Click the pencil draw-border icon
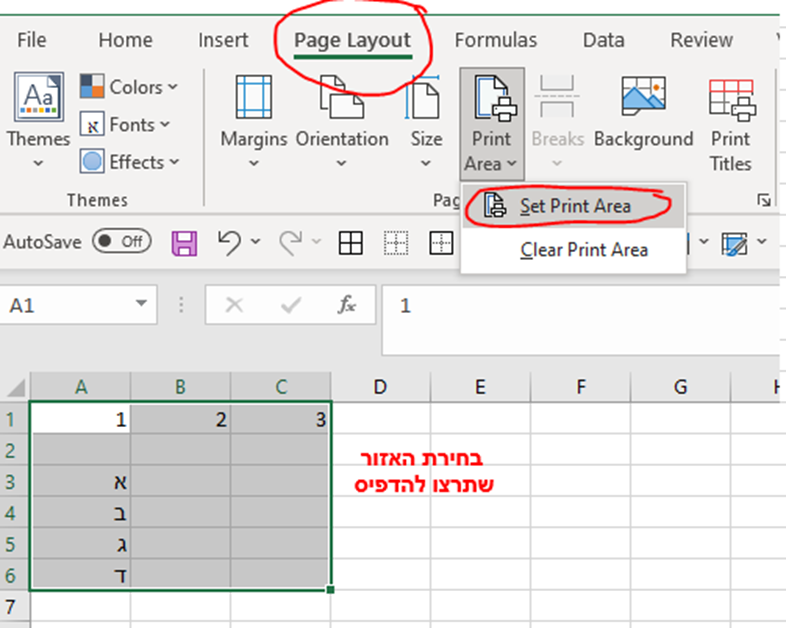The height and width of the screenshot is (628, 786). [734, 243]
